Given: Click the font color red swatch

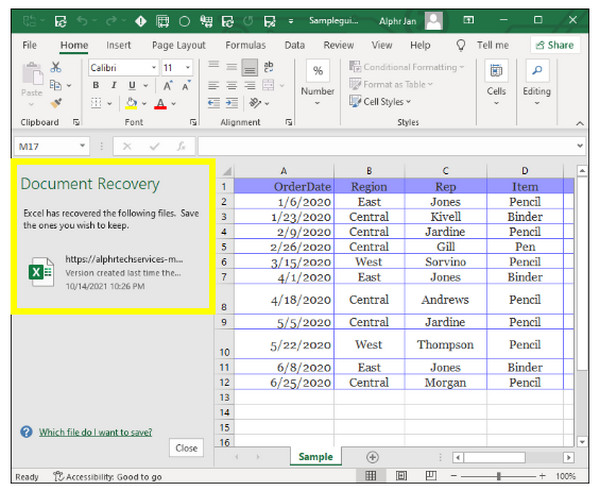Looking at the screenshot, I should click(159, 104).
